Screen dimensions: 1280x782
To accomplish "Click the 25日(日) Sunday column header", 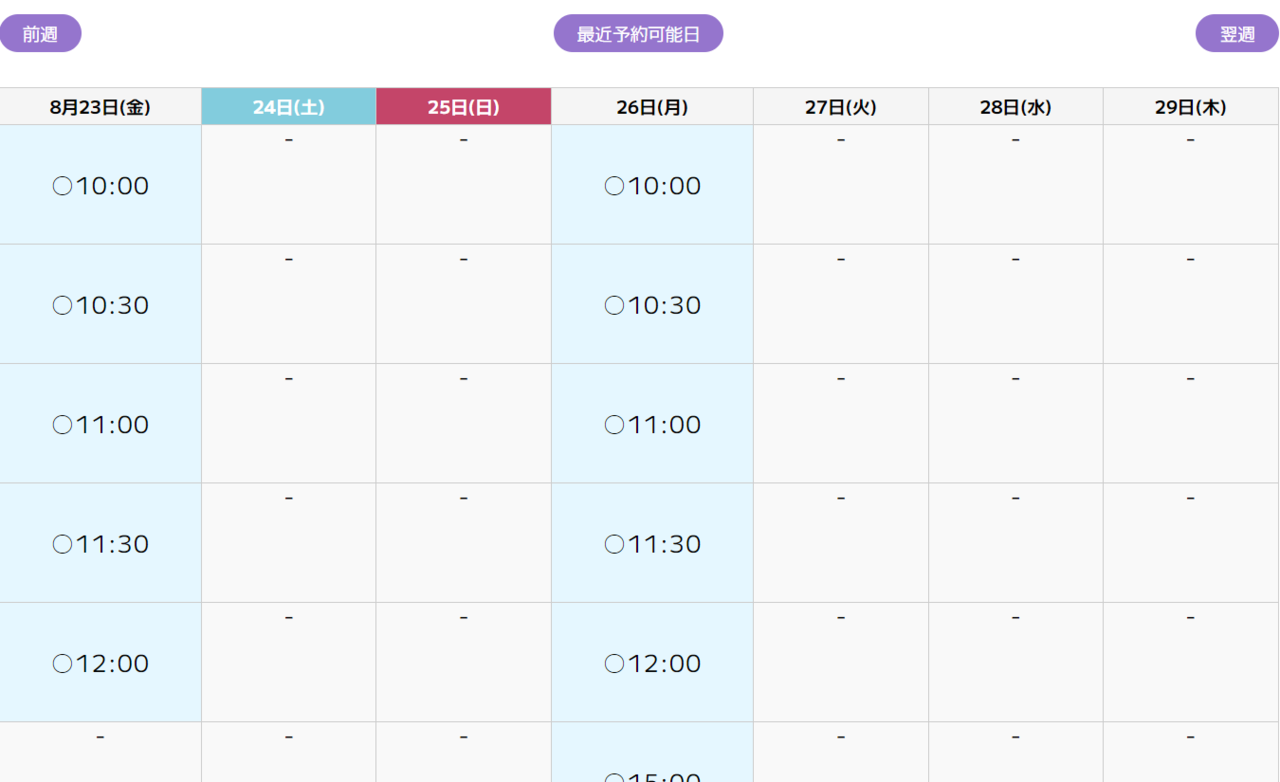I will coord(463,107).
